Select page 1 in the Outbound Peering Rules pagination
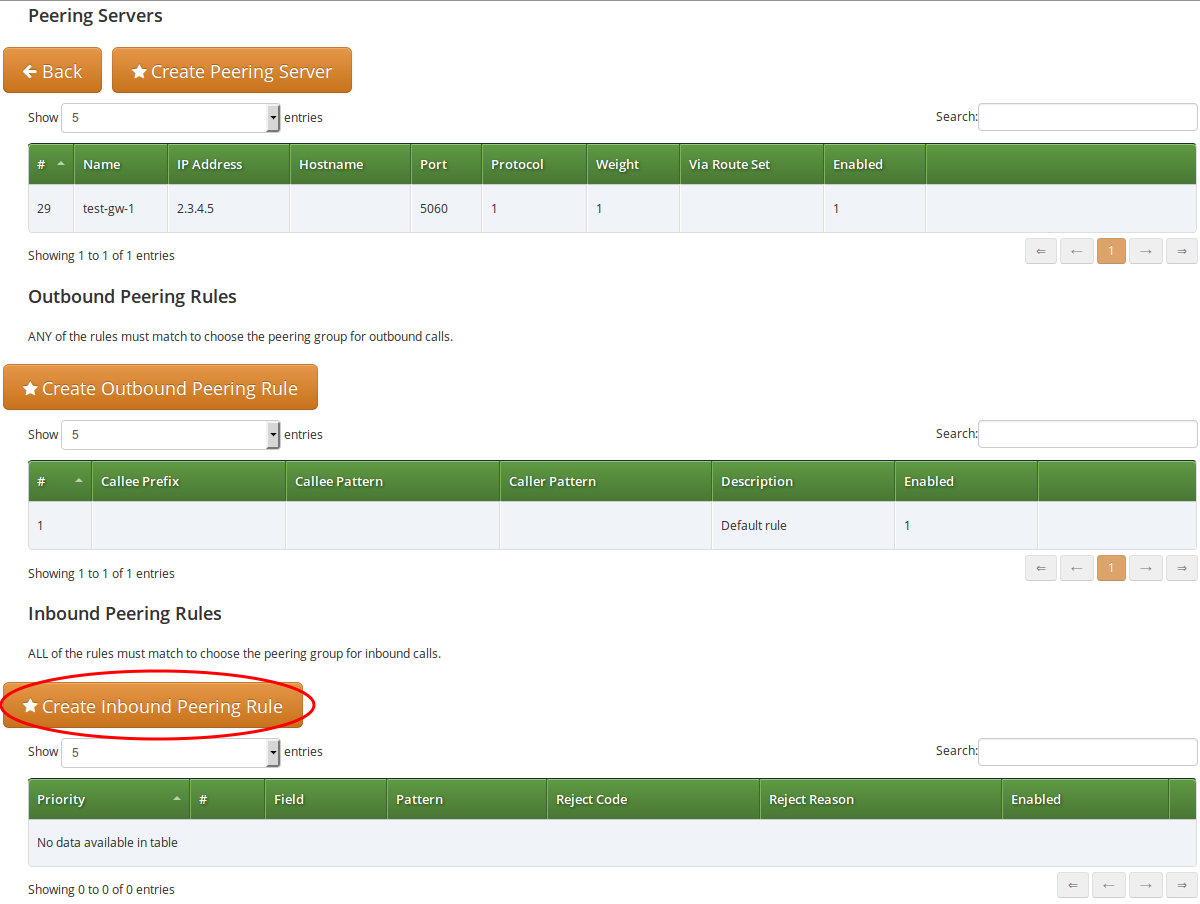The image size is (1200, 904). pos(1111,567)
